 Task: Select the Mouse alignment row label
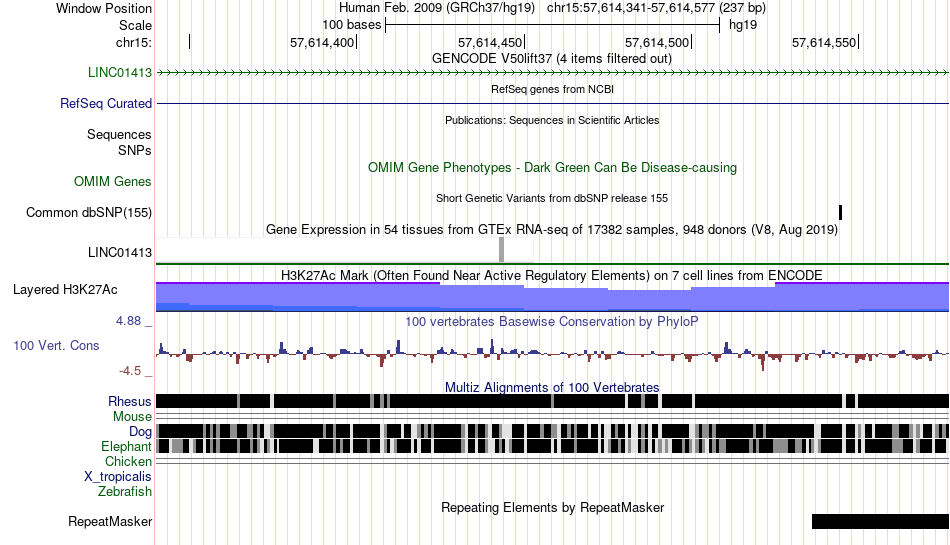132,417
